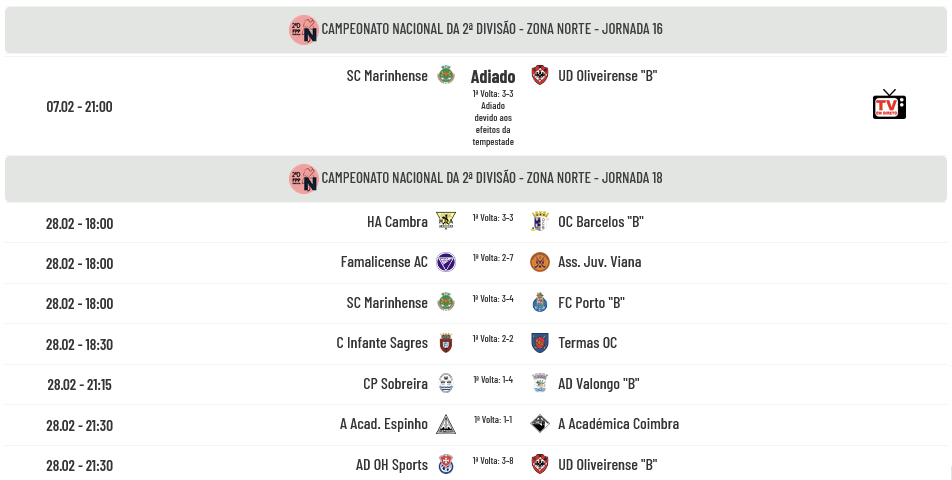This screenshot has height=480, width=952.
Task: Click the Termas OC club crest
Action: (x=540, y=343)
